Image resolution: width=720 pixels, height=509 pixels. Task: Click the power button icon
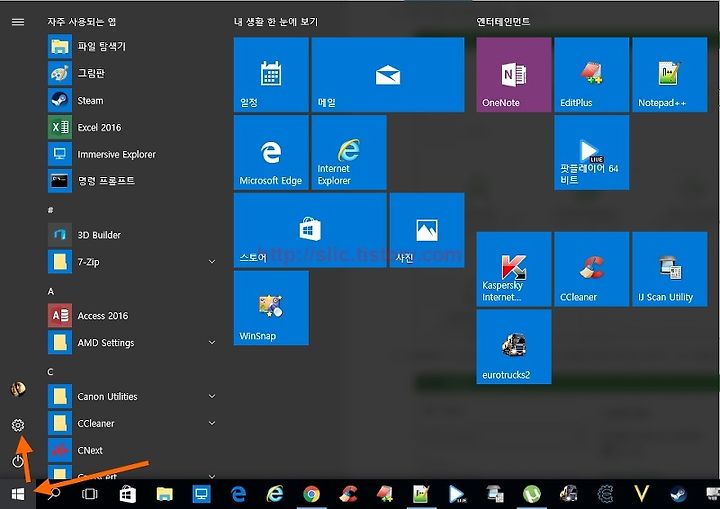[18, 461]
